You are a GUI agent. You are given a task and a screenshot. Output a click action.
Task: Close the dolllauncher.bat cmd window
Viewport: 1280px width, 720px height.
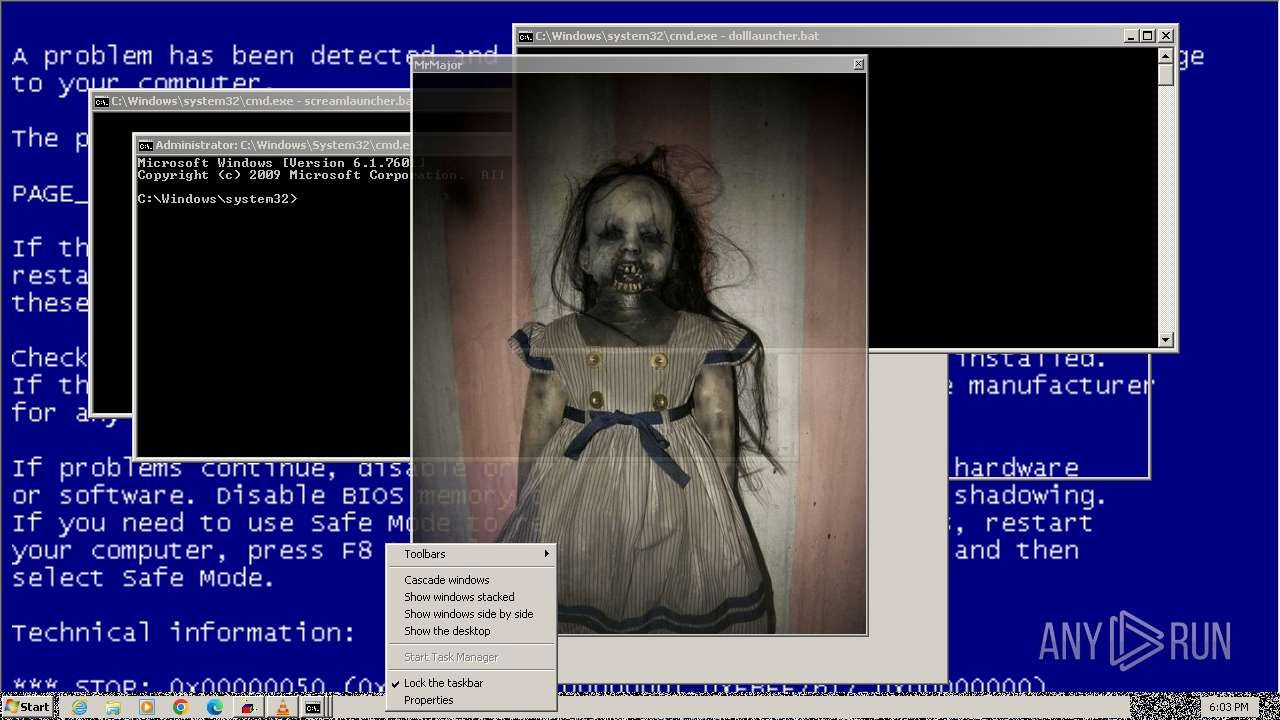[x=1166, y=36]
